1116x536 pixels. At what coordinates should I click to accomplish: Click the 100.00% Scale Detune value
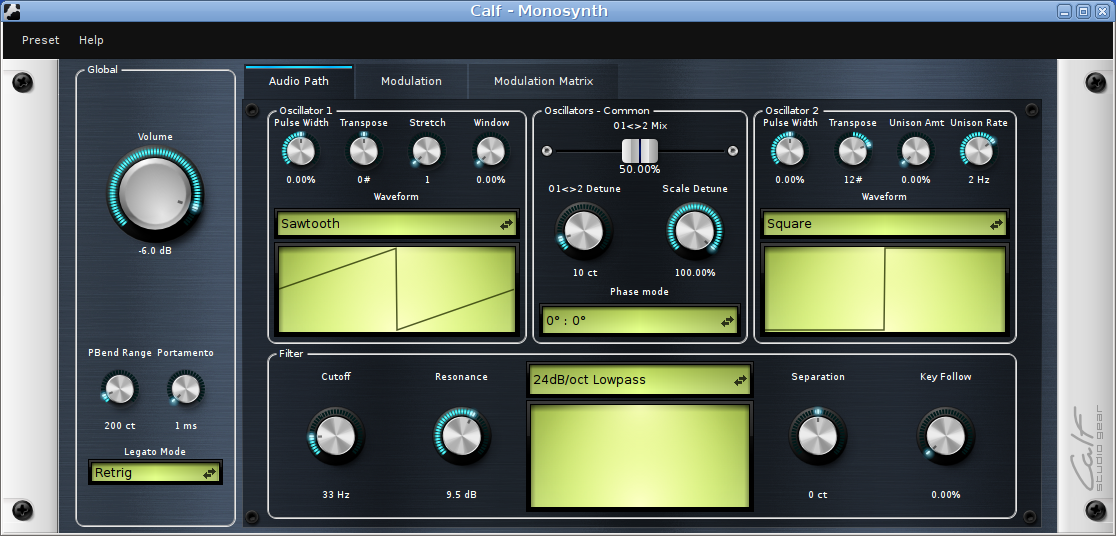point(695,273)
